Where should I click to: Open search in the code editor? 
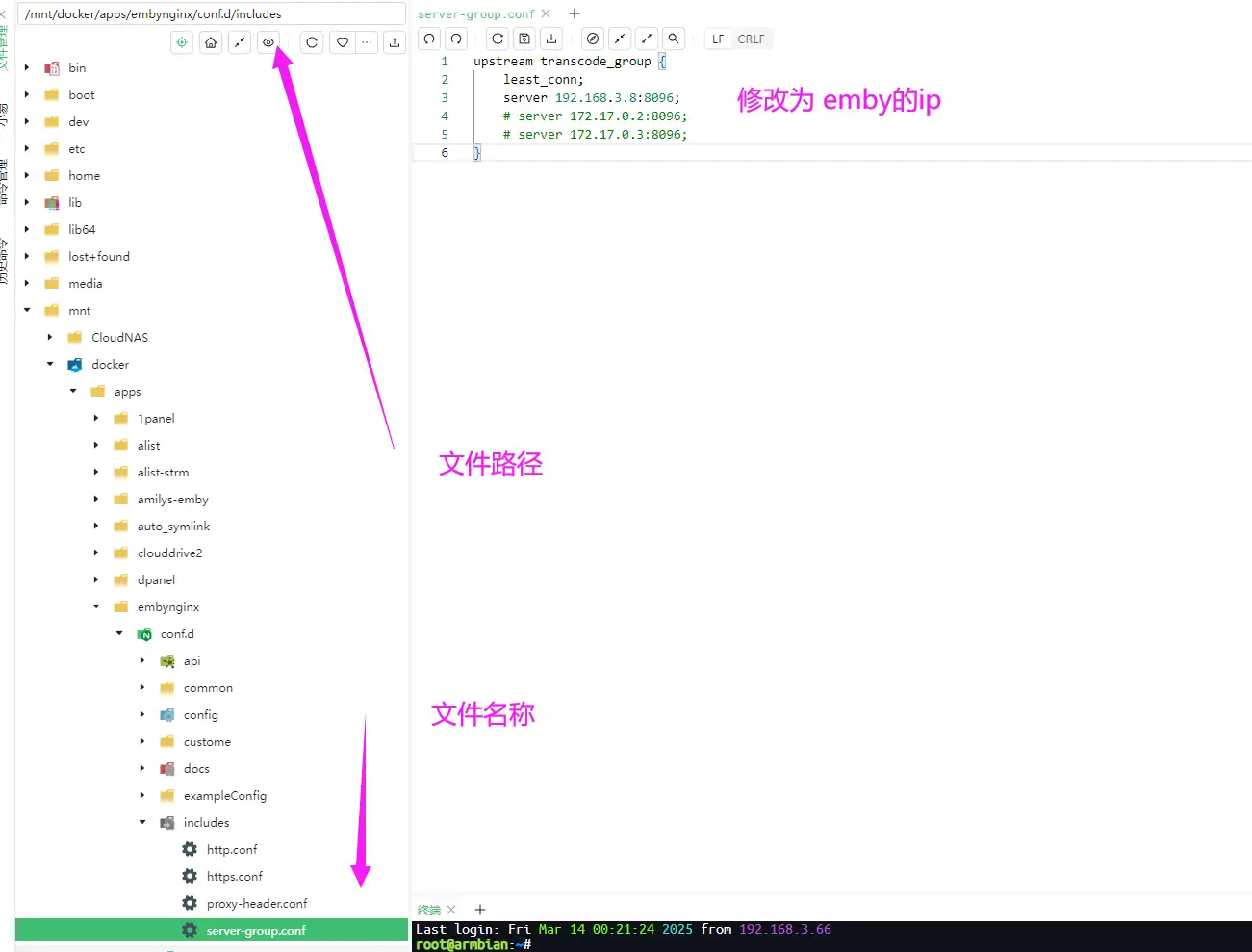(x=673, y=38)
